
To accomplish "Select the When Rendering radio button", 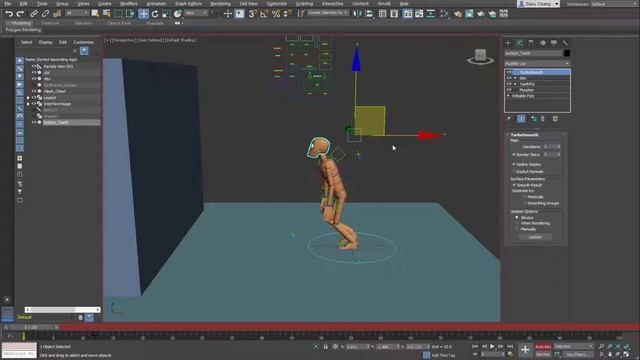I will click(517, 223).
